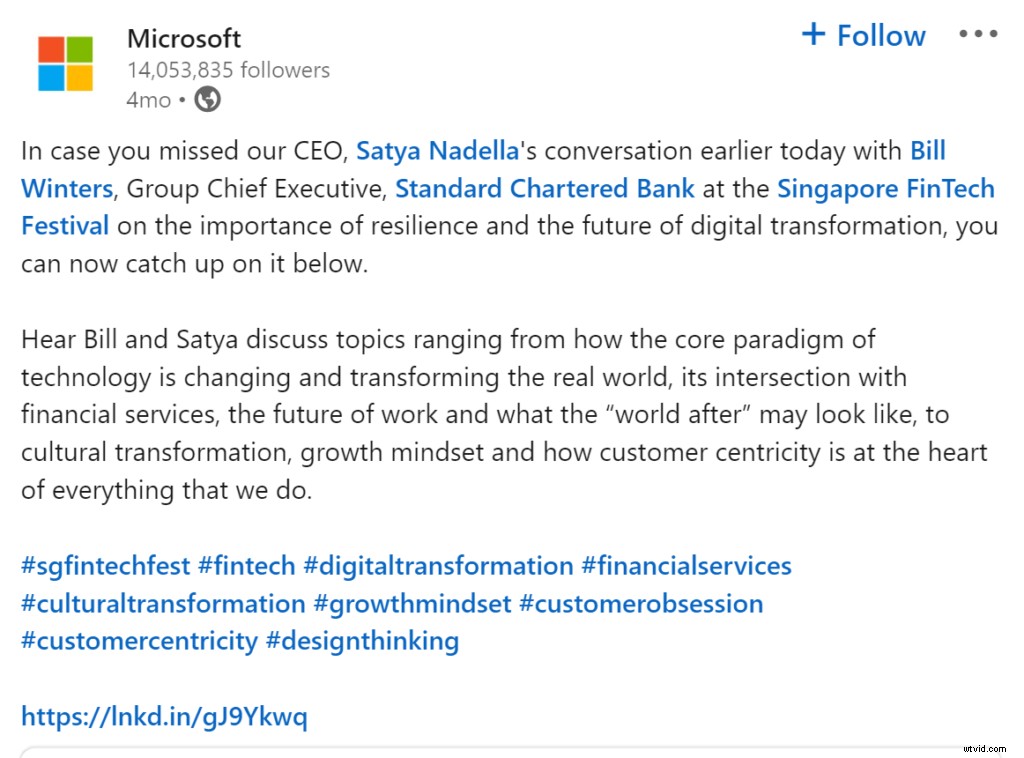
Task: Click the #digitaltransformation hashtag
Action: click(x=438, y=566)
